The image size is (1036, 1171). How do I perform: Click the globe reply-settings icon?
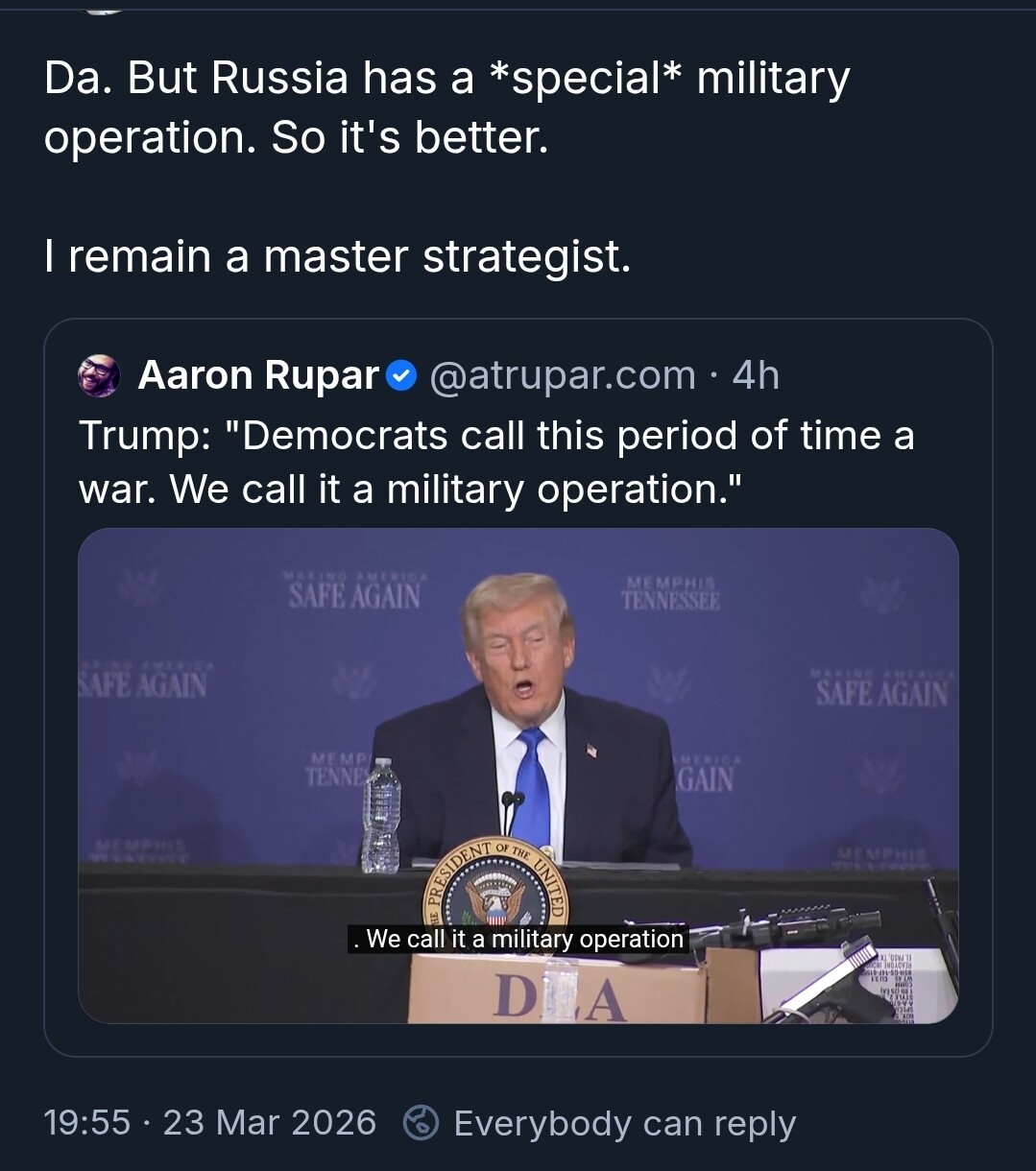[421, 1123]
